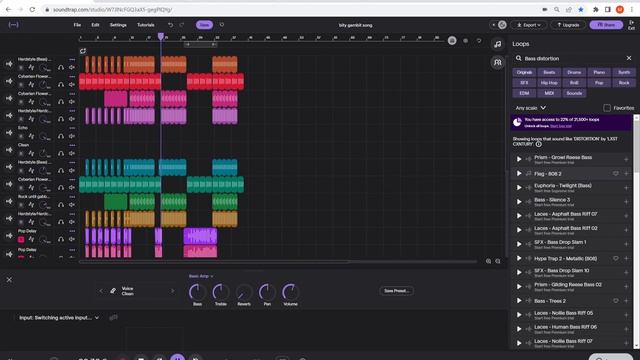Open the Tutorials menu
Image resolution: width=640 pixels, height=360 pixels.
(x=146, y=25)
